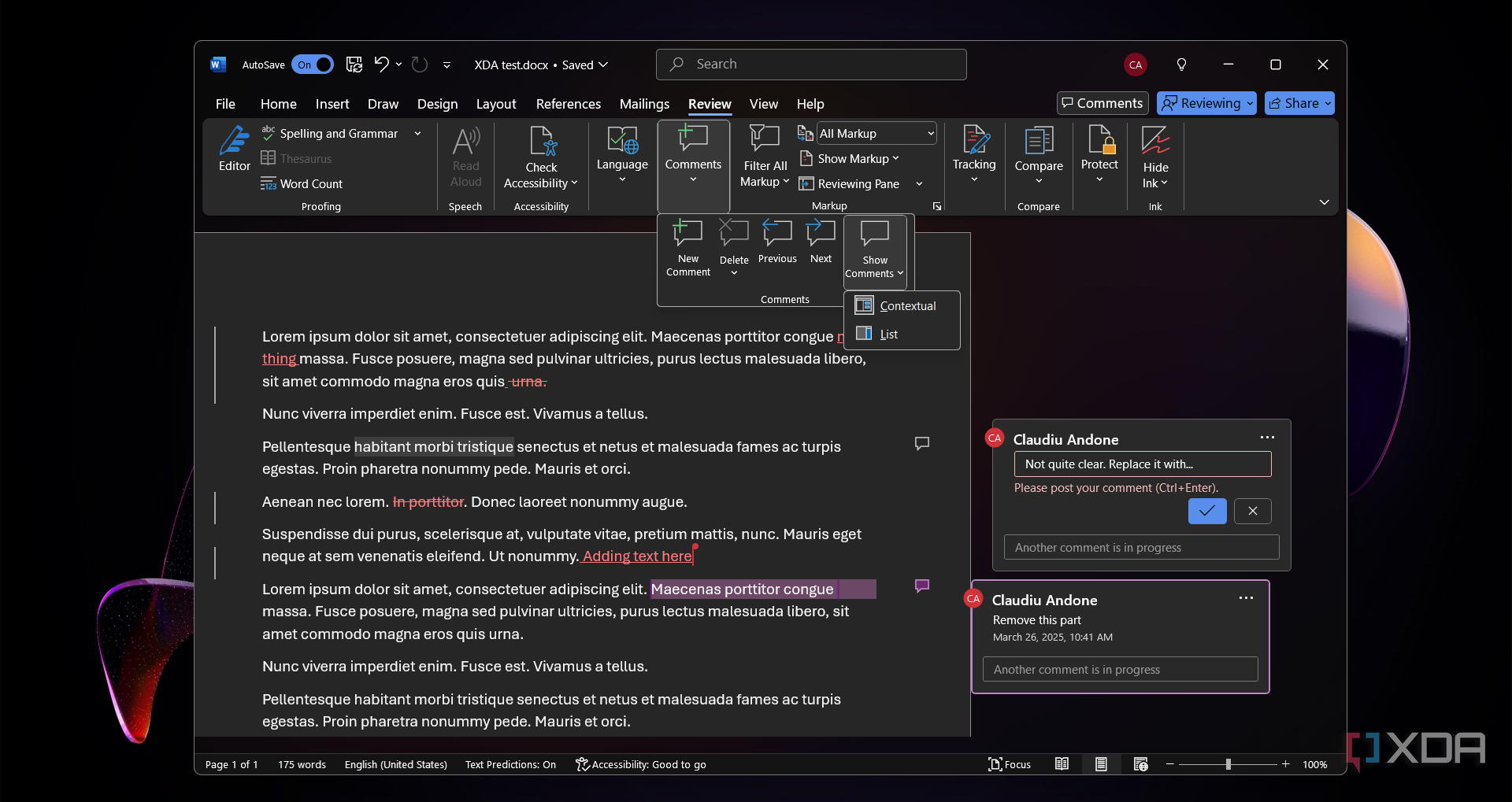Open Language options
1512x802 pixels.
pos(622,155)
